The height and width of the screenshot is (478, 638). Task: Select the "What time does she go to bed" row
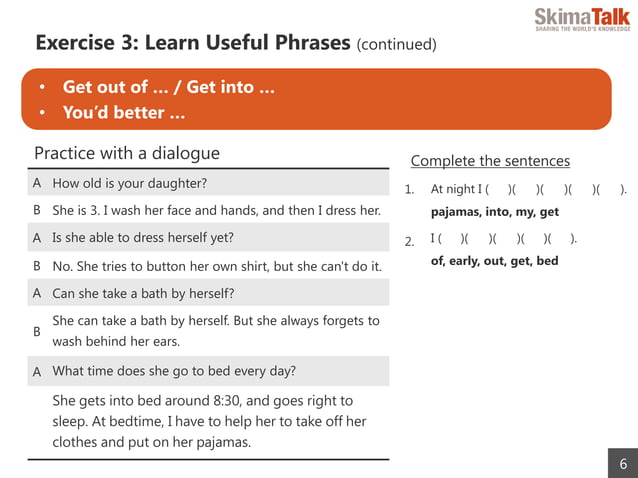click(174, 371)
